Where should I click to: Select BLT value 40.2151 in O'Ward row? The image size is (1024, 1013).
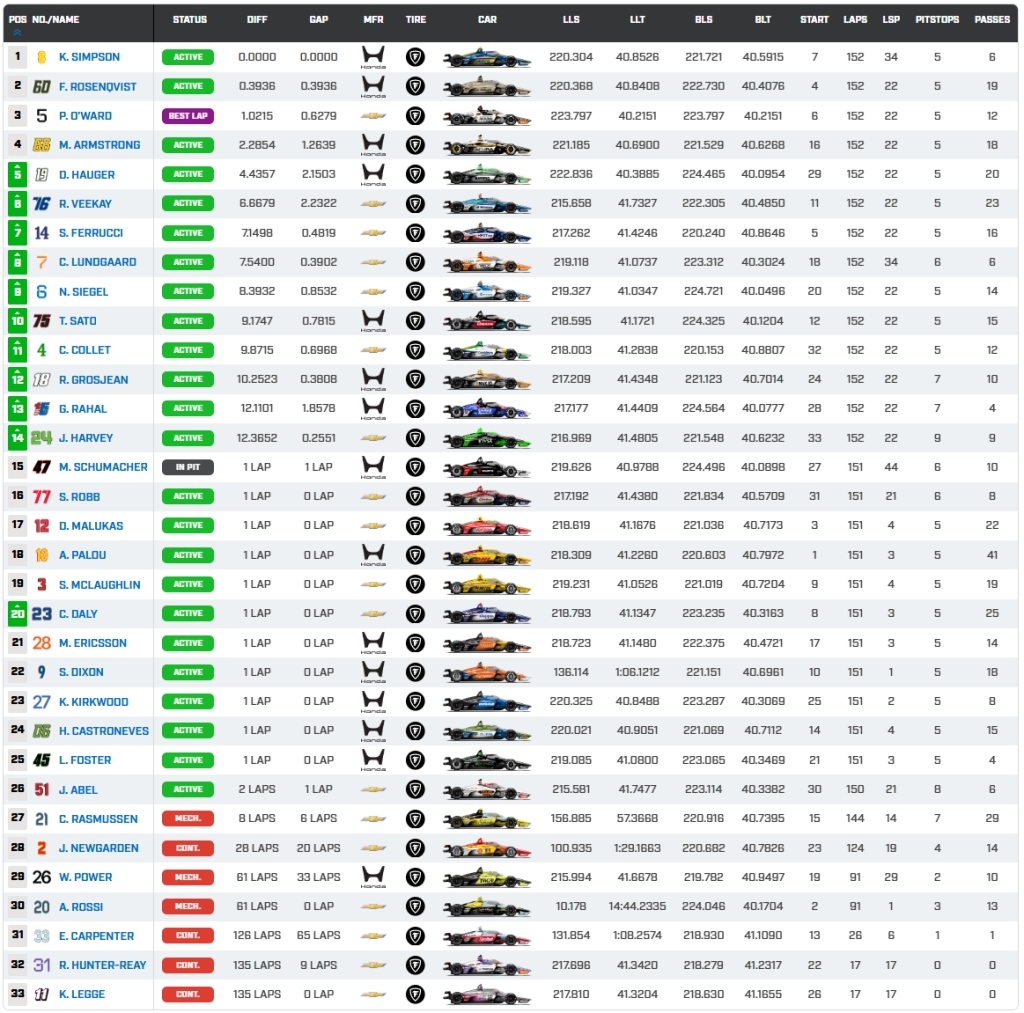(x=763, y=116)
